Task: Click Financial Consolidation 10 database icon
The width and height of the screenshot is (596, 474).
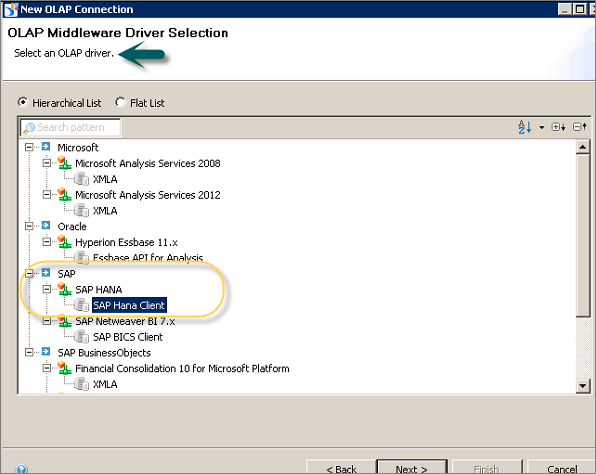Action: coord(64,368)
